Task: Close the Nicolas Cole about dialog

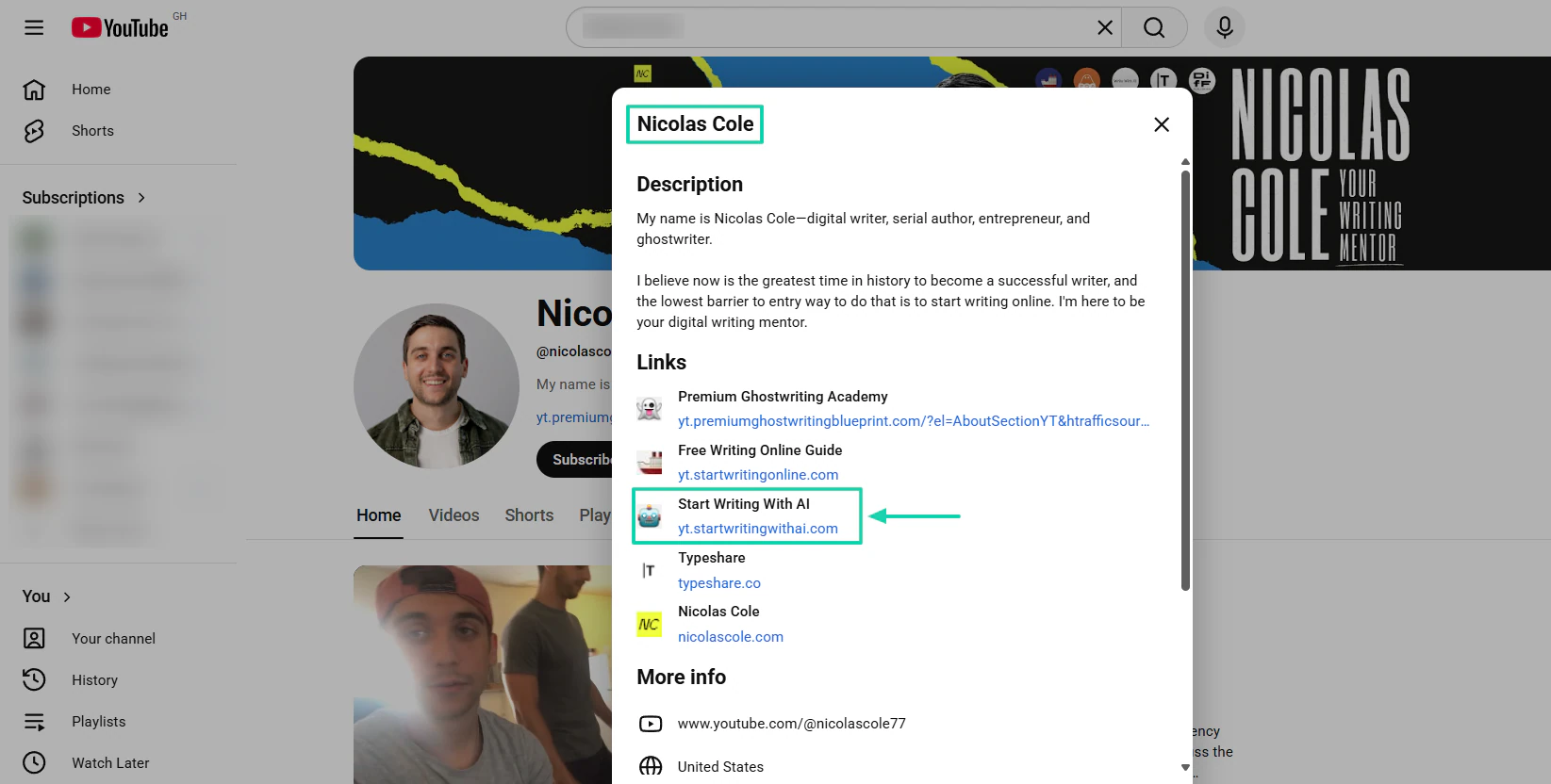Action: 1162,124
